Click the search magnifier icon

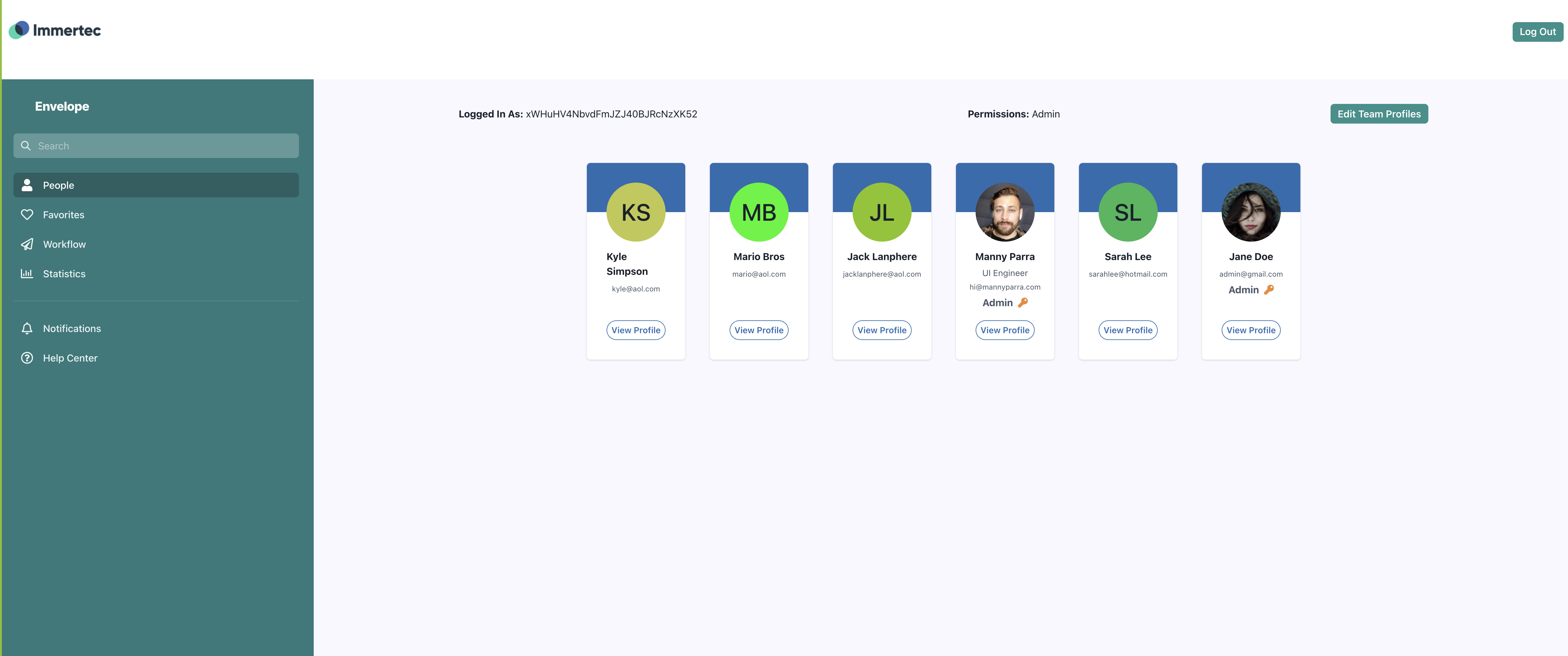click(26, 146)
